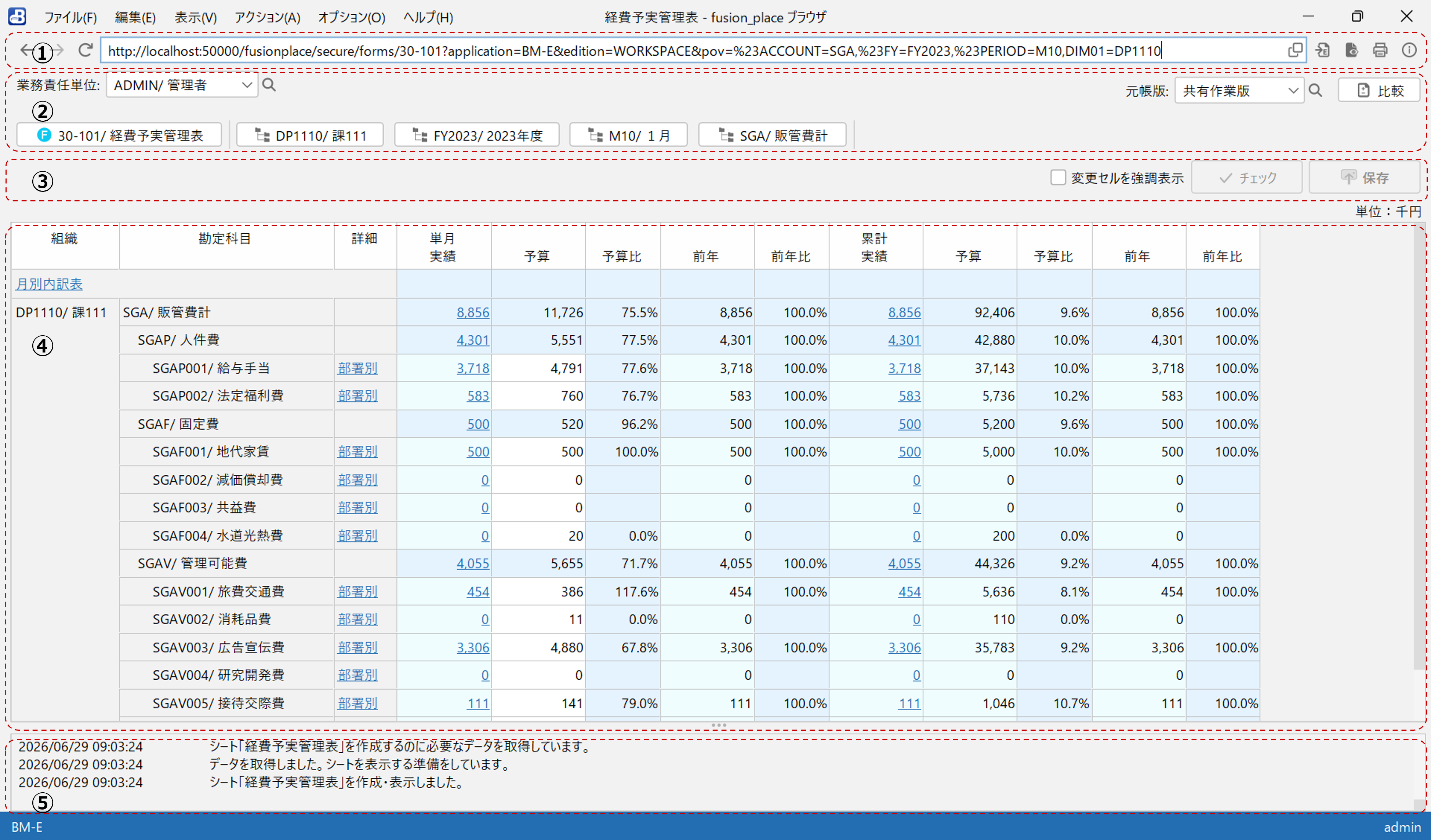This screenshot has height=840, width=1431.
Task: Open 部署別 link for SGAV003/ 広告宣伝費
Action: click(x=357, y=647)
